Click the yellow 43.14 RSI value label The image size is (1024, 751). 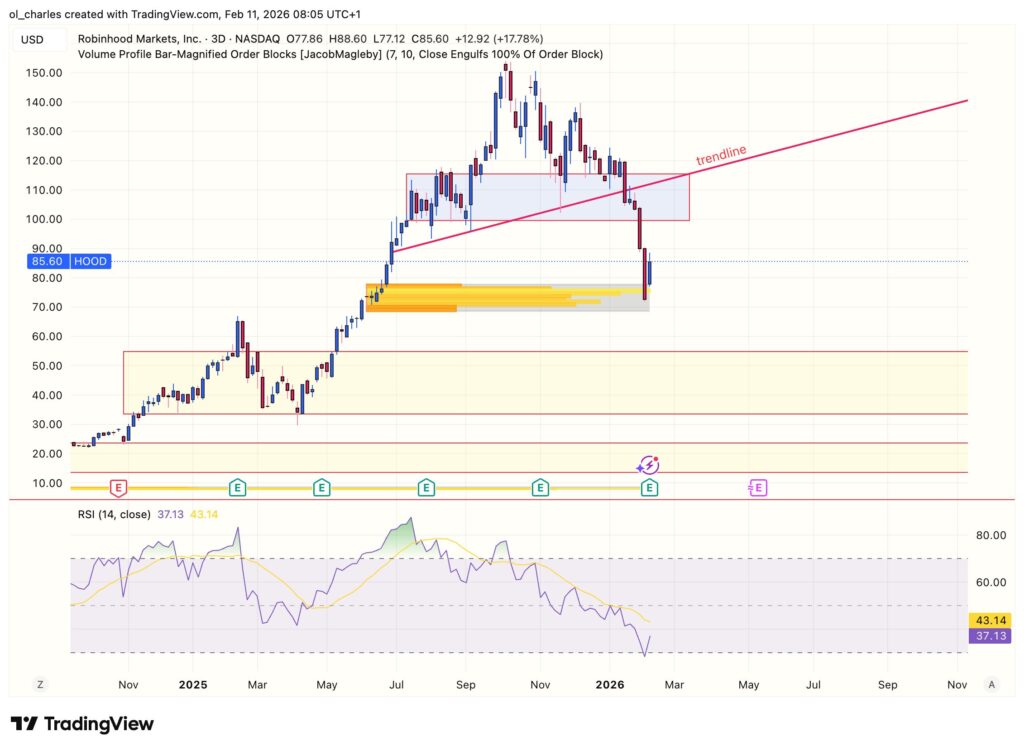click(989, 621)
